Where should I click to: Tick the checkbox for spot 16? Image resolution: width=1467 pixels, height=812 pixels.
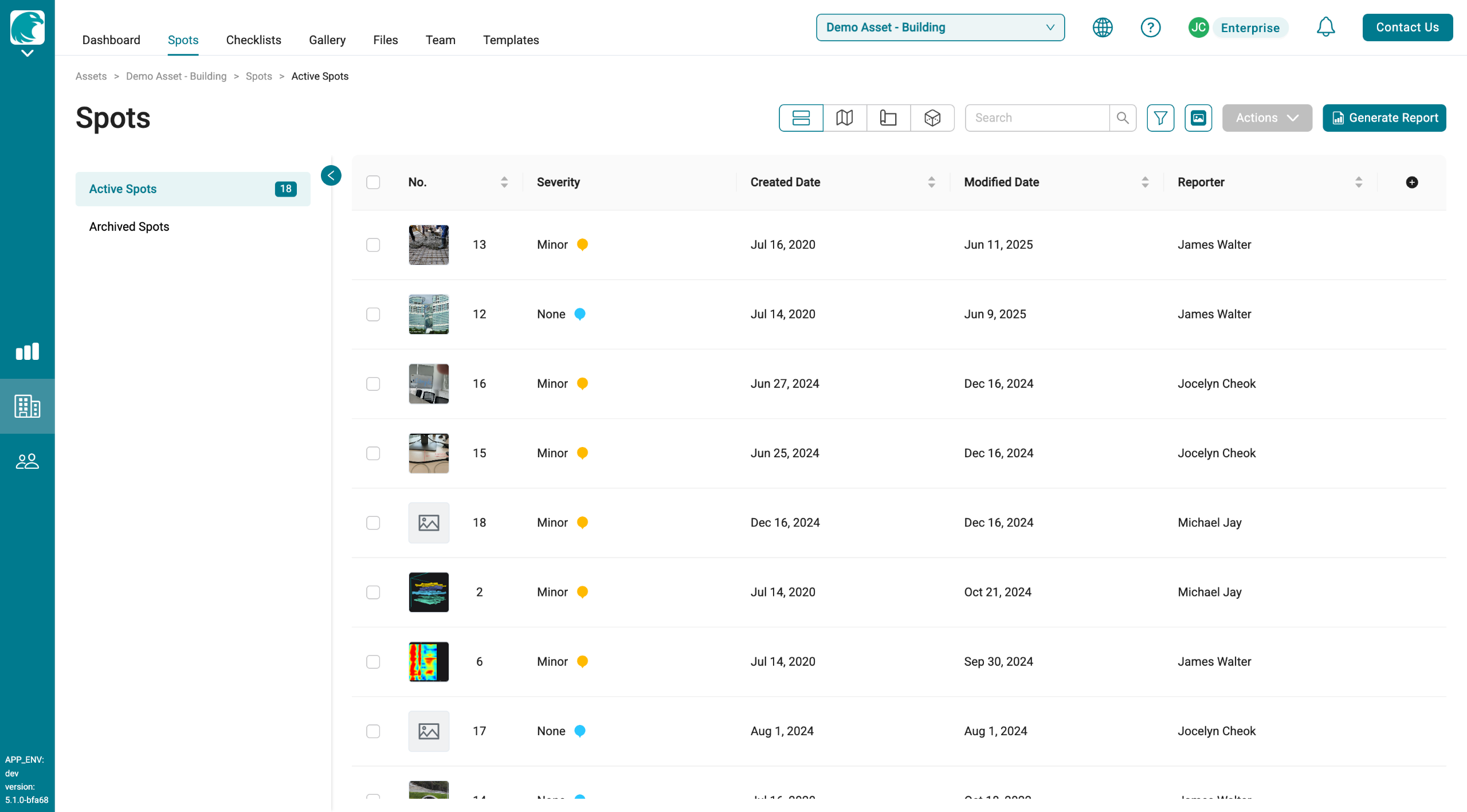(373, 384)
